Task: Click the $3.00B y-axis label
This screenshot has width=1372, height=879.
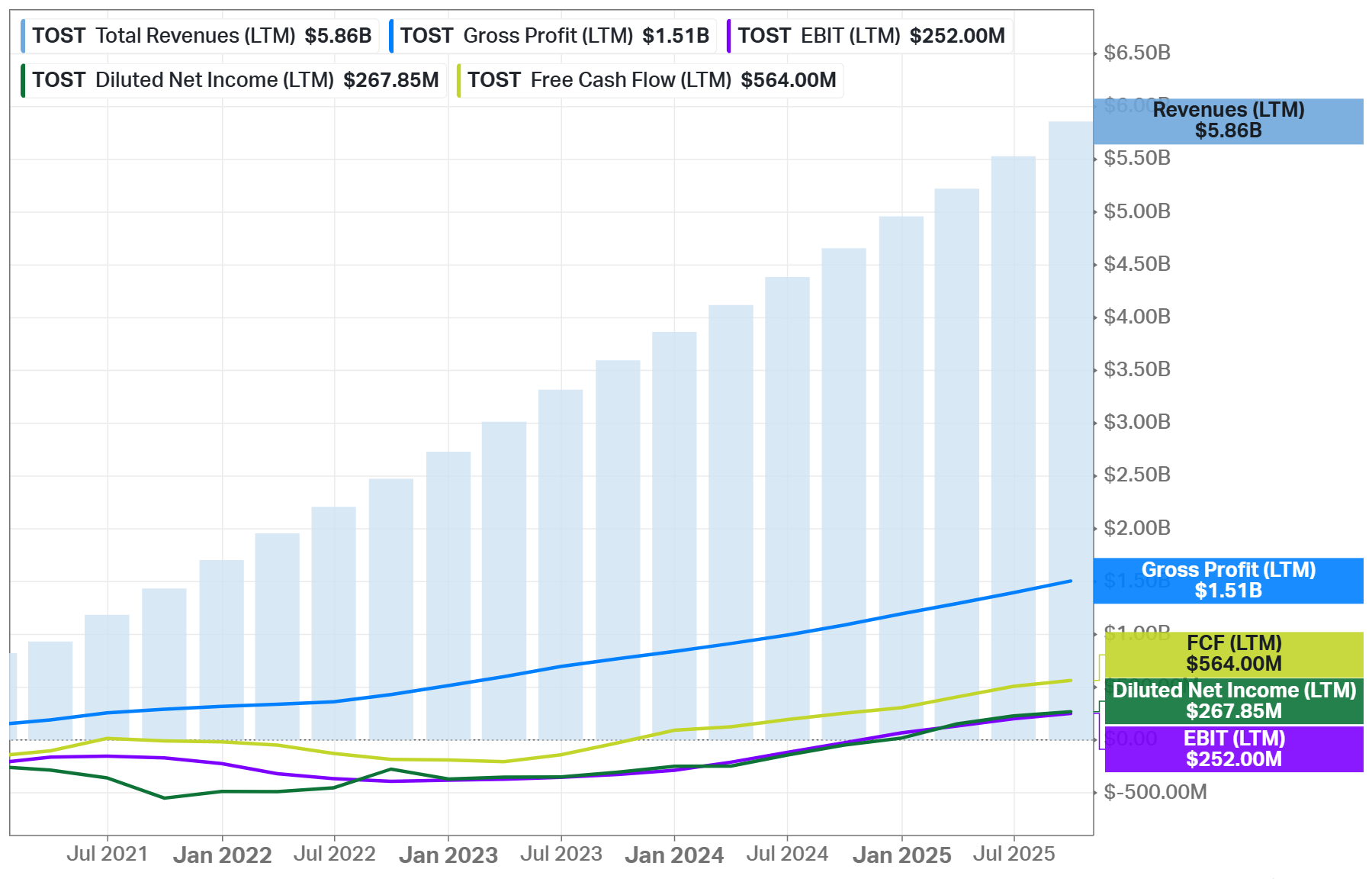Action: pos(1137,422)
